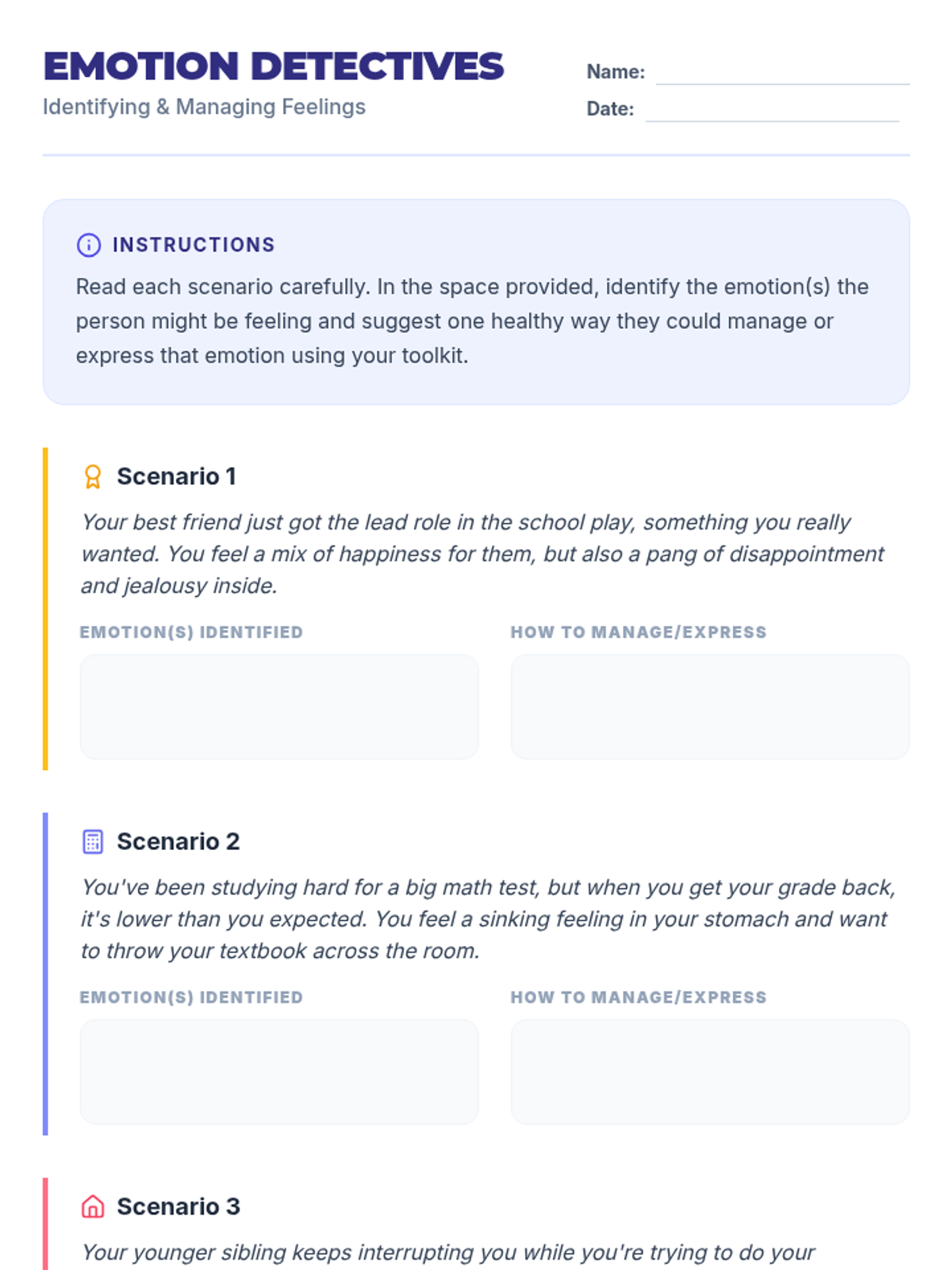Image resolution: width=952 pixels, height=1270 pixels.
Task: Focus Scenario 1 Emotion(s) Identified box
Action: [279, 706]
